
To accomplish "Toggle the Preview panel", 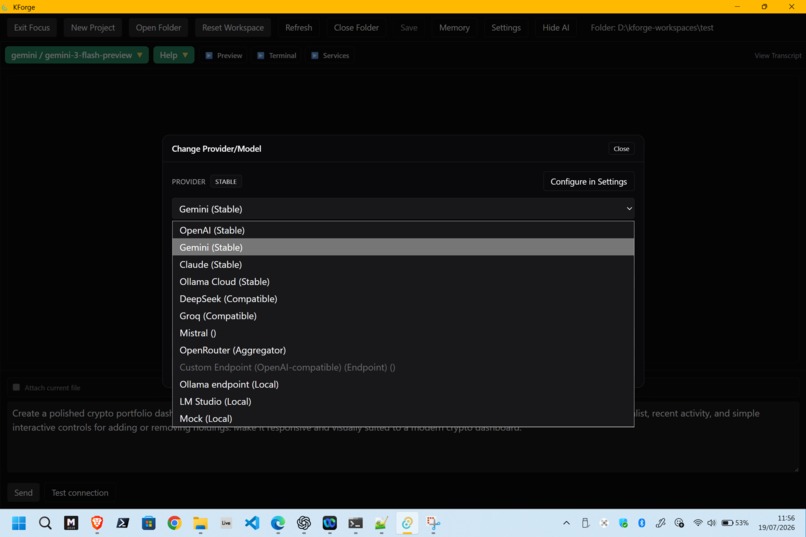I will click(x=224, y=55).
